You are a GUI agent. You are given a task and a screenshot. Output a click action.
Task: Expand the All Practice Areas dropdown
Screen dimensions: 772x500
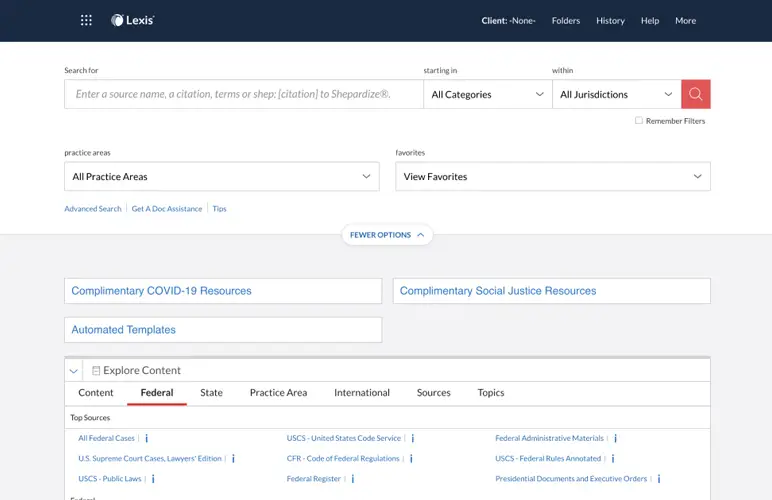(221, 176)
